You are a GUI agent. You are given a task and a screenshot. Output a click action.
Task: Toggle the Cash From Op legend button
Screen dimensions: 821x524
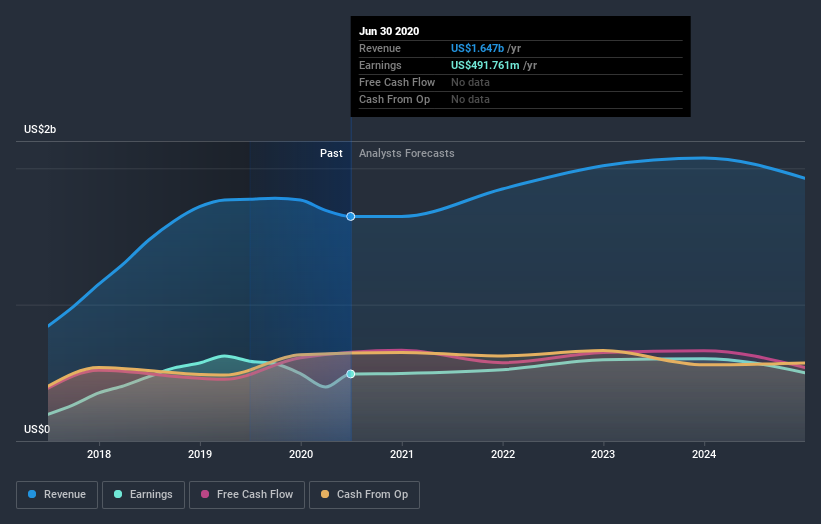tap(364, 495)
